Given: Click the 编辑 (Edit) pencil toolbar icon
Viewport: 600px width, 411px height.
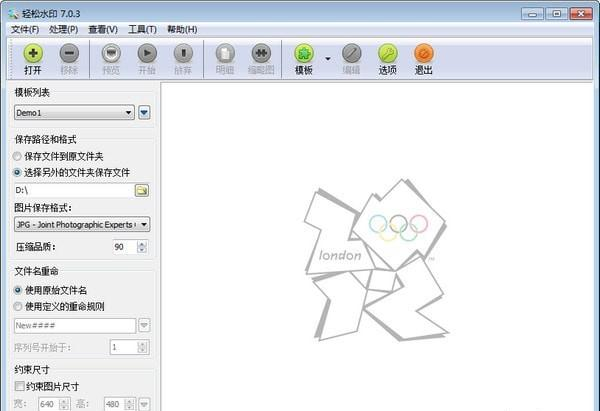Looking at the screenshot, I should (351, 54).
